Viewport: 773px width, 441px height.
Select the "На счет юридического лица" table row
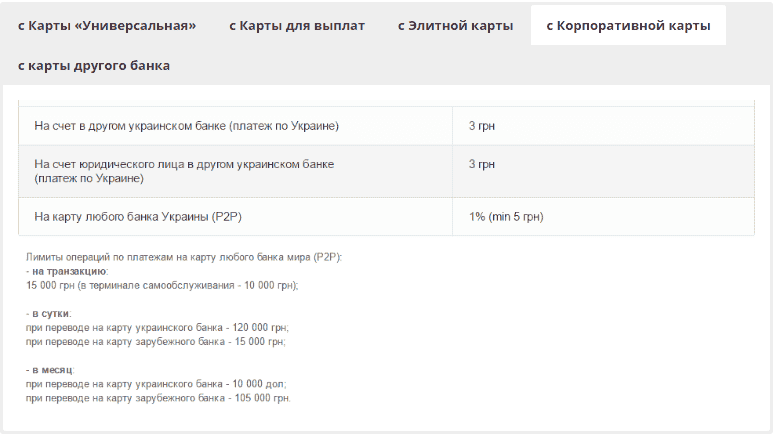184,170
